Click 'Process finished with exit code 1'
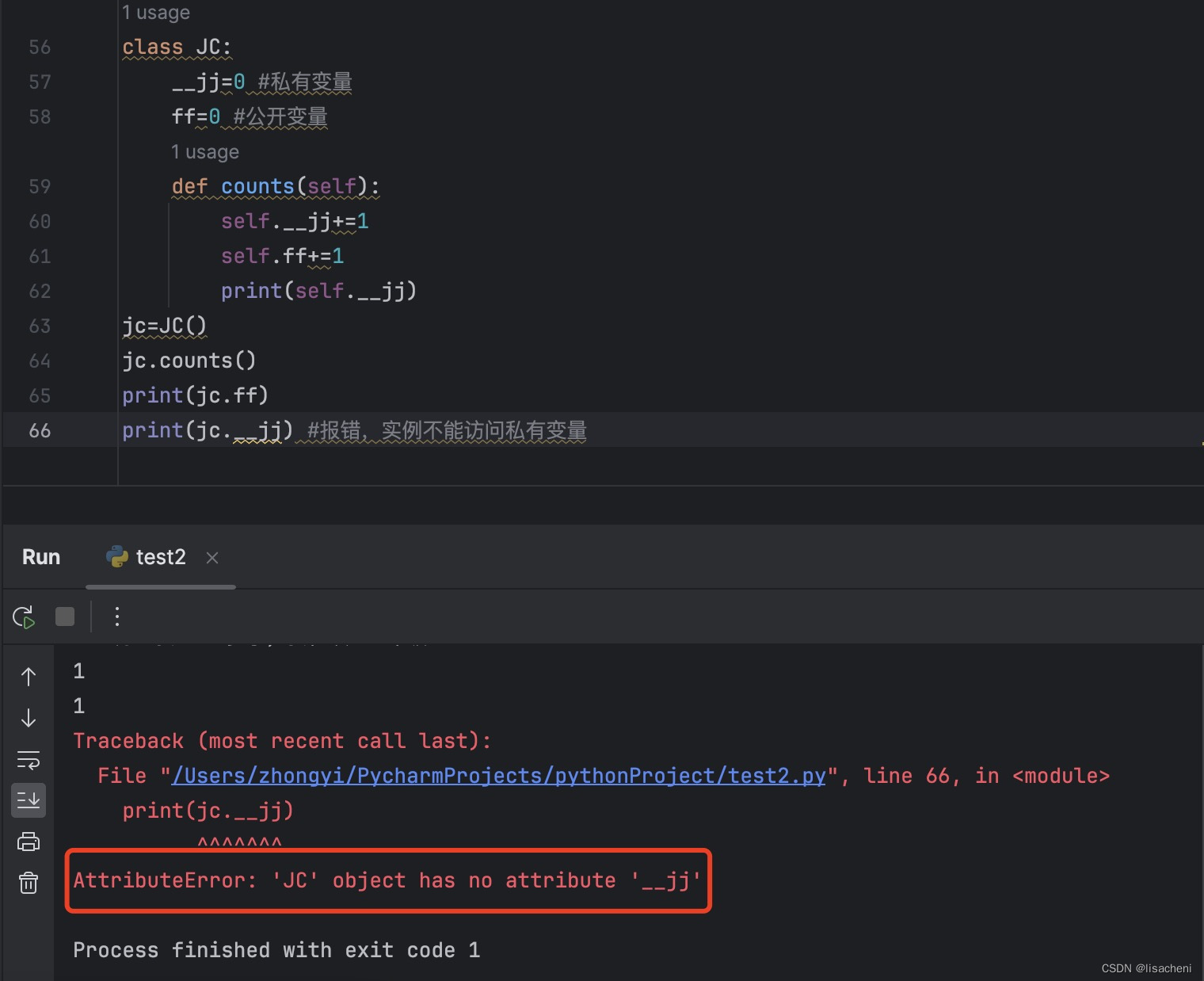Viewport: 1204px width, 981px height. coord(276,950)
